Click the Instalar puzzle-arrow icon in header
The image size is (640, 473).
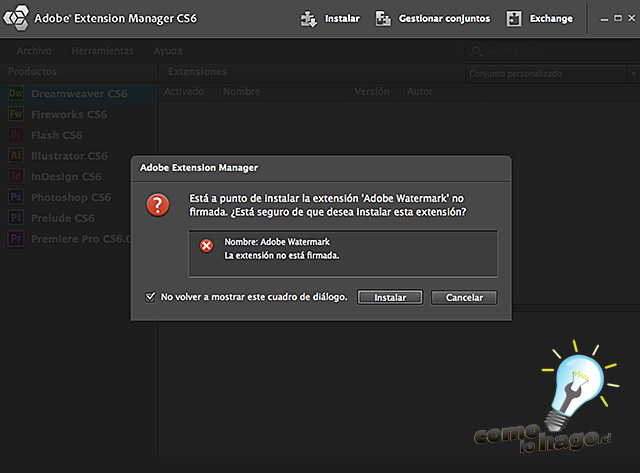(x=309, y=19)
